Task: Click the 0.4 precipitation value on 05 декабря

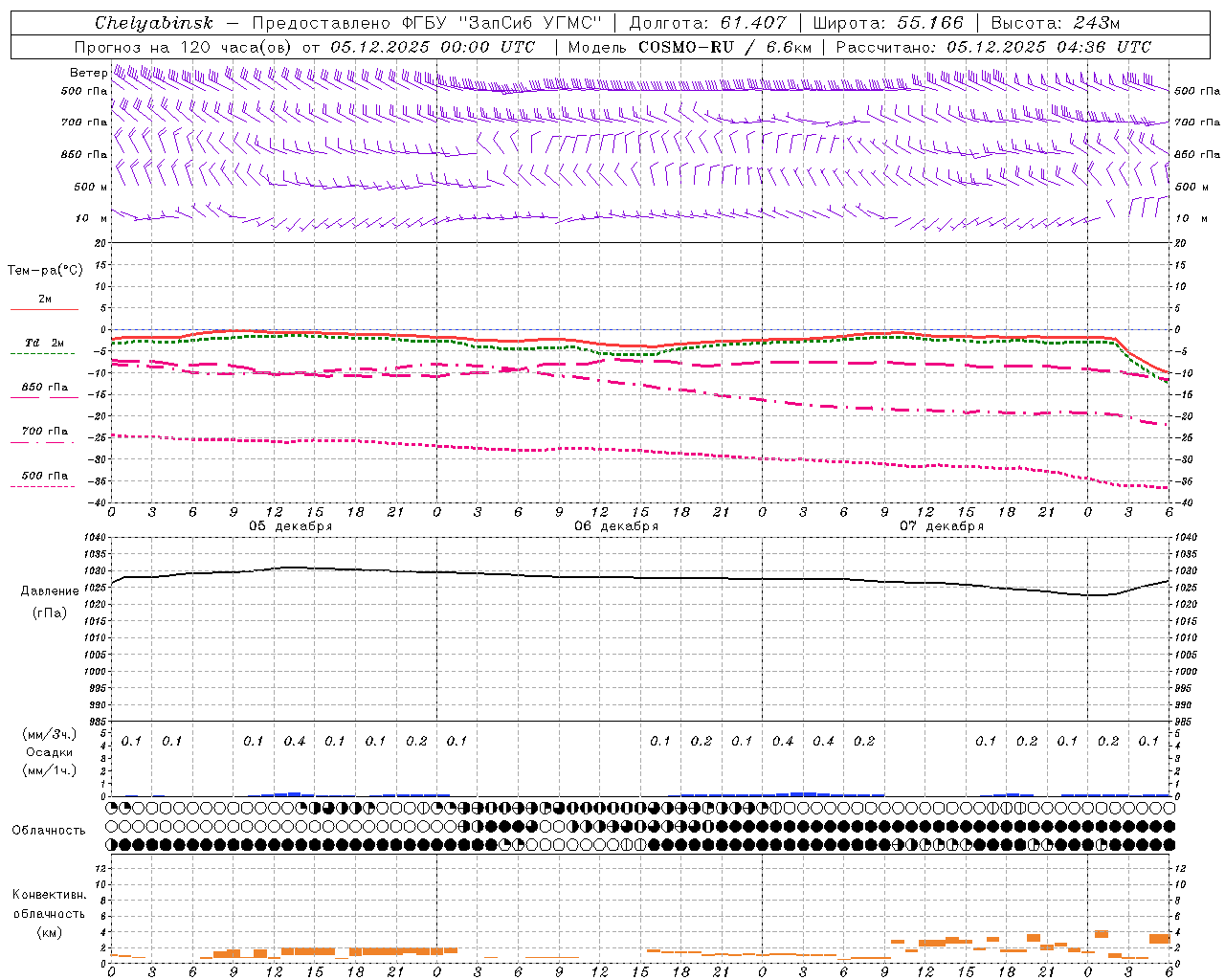Action: (295, 742)
